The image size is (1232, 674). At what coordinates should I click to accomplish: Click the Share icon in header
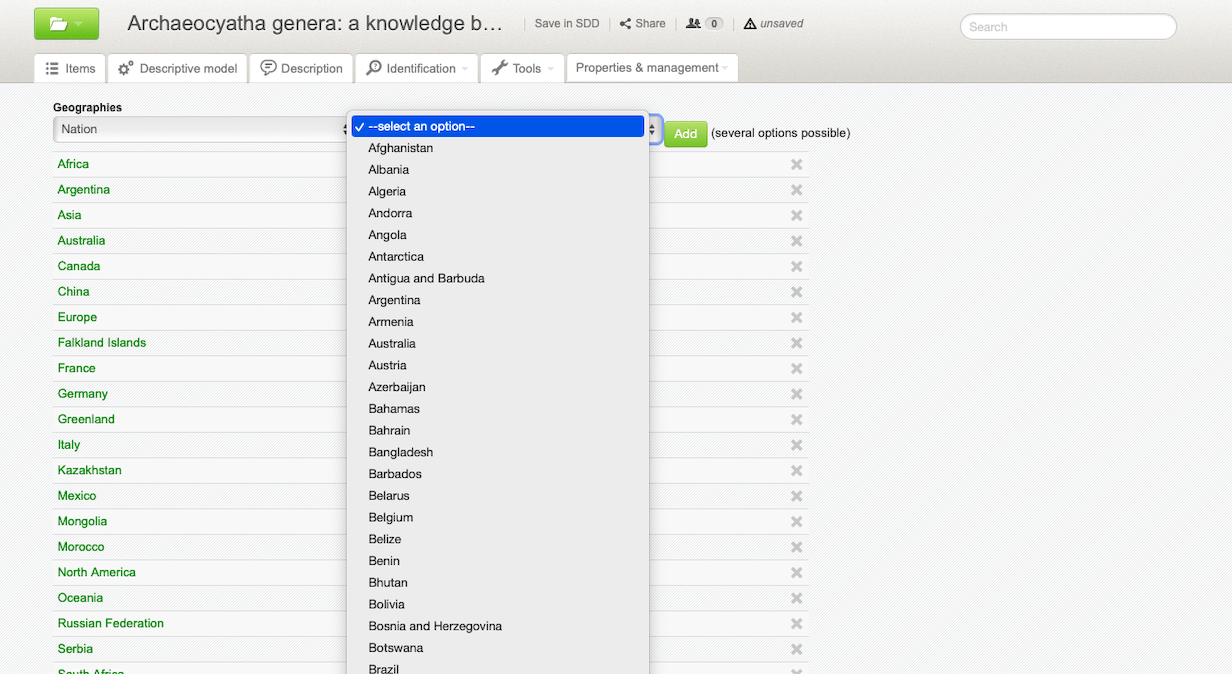coord(625,24)
